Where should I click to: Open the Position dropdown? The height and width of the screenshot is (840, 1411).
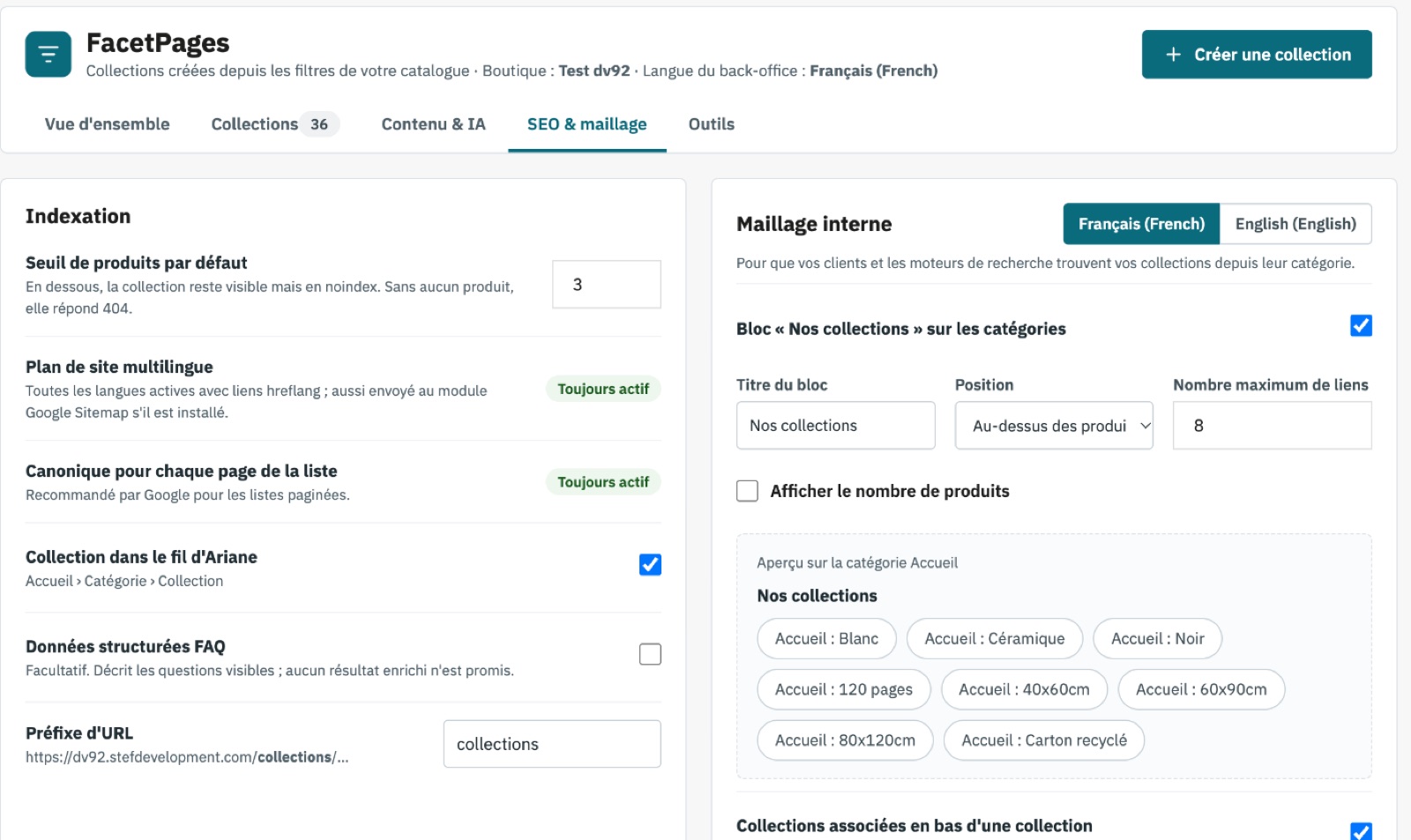(x=1054, y=426)
